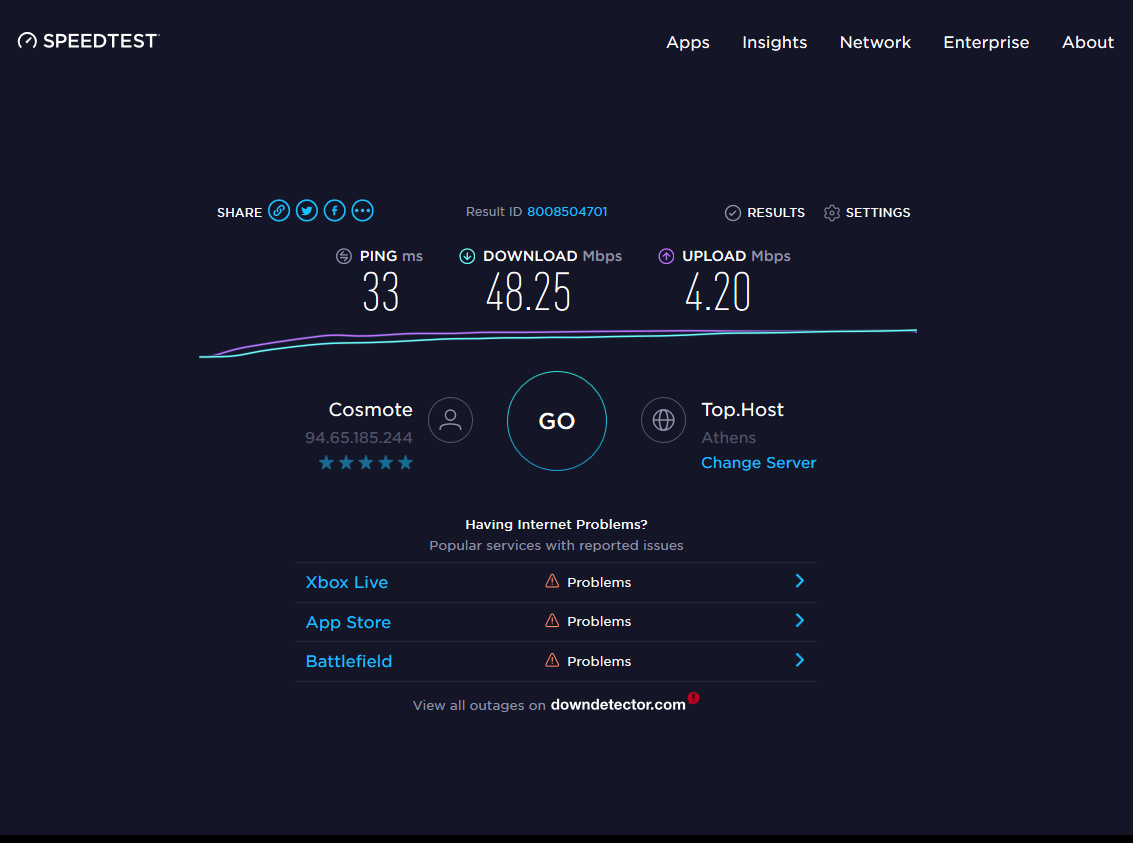The image size is (1133, 843).
Task: Click the Speedtest logo
Action: pyautogui.click(x=88, y=40)
